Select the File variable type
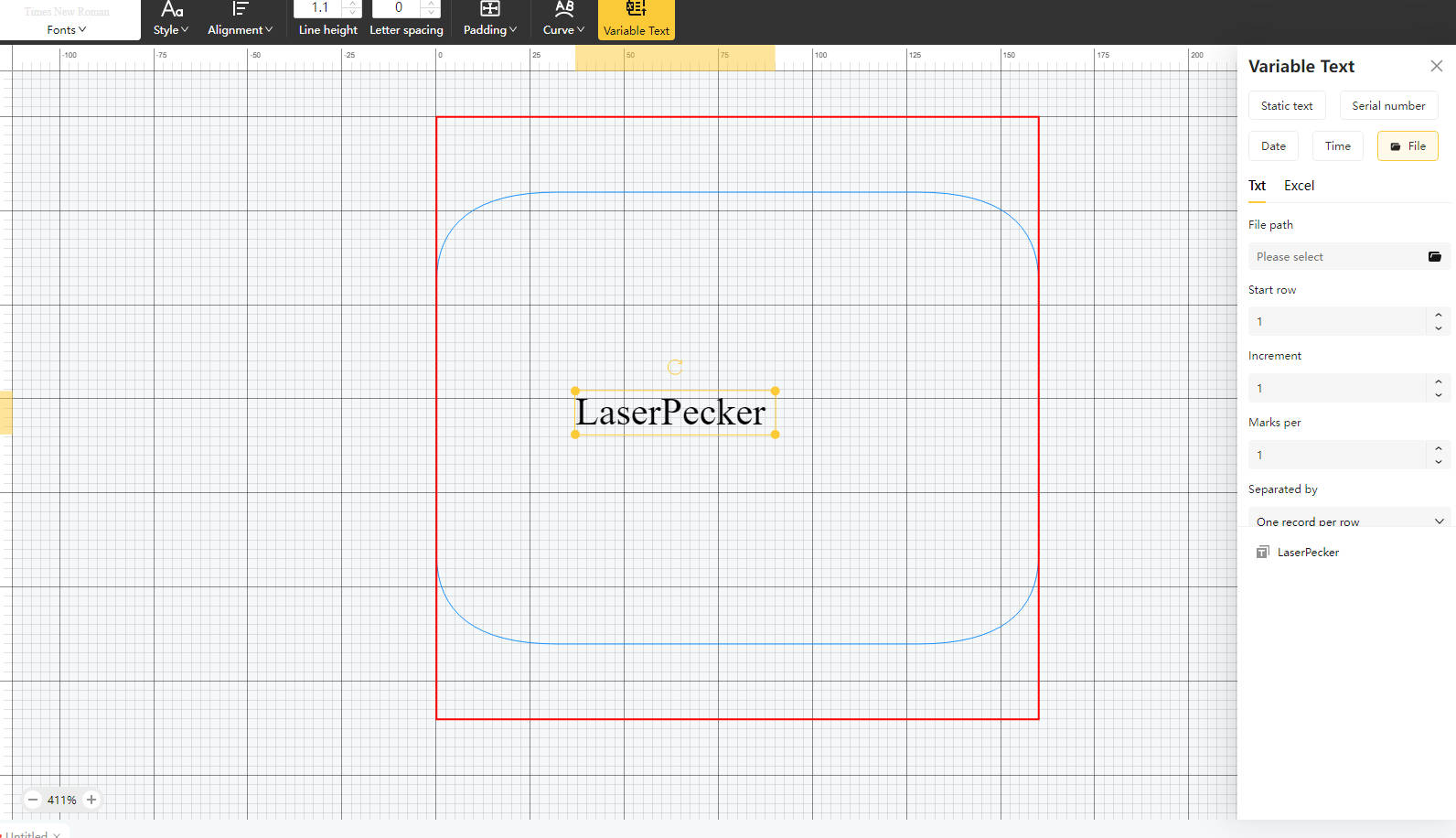This screenshot has height=838, width=1456. tap(1408, 145)
